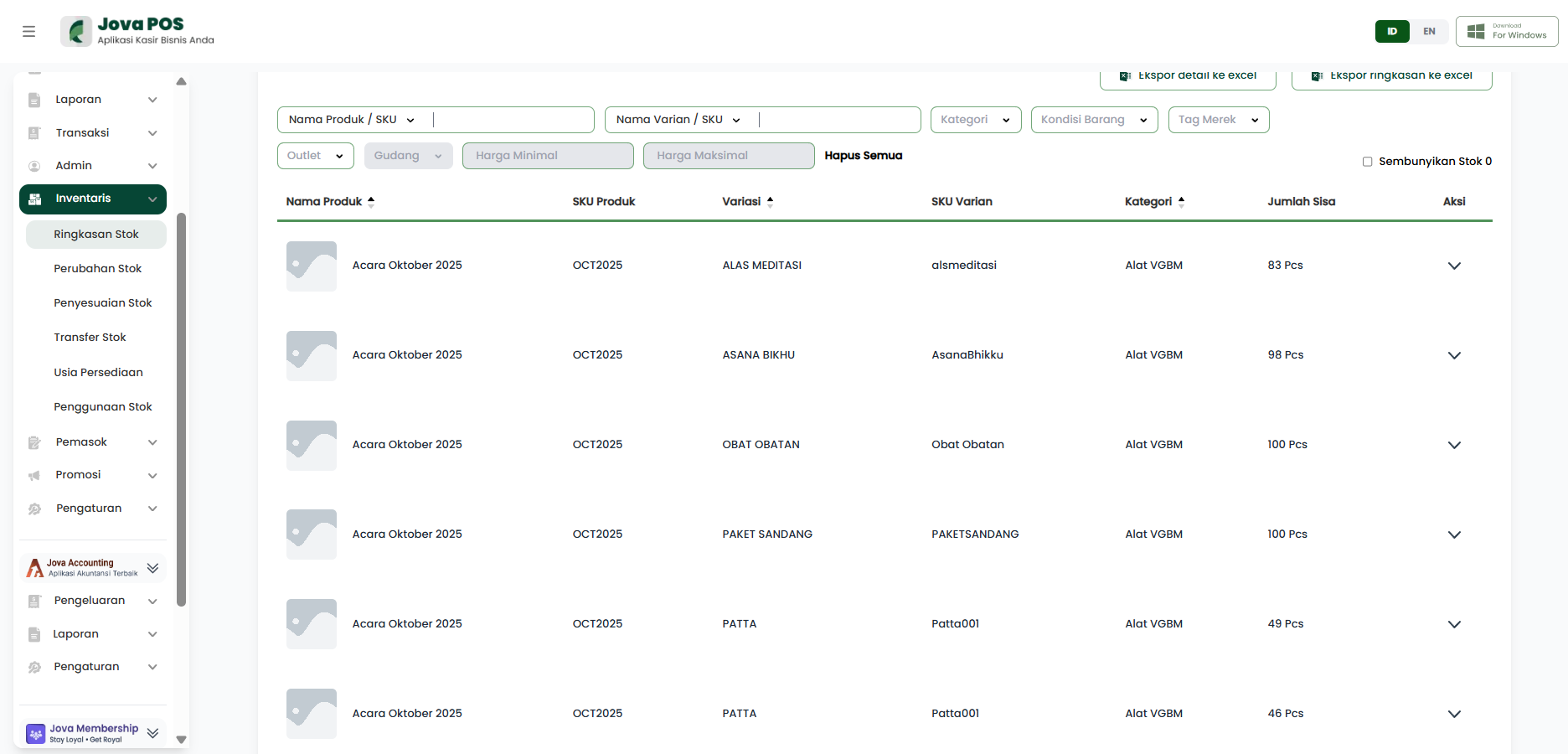Open the Kategori filter dropdown
The height and width of the screenshot is (754, 1568).
click(x=976, y=120)
